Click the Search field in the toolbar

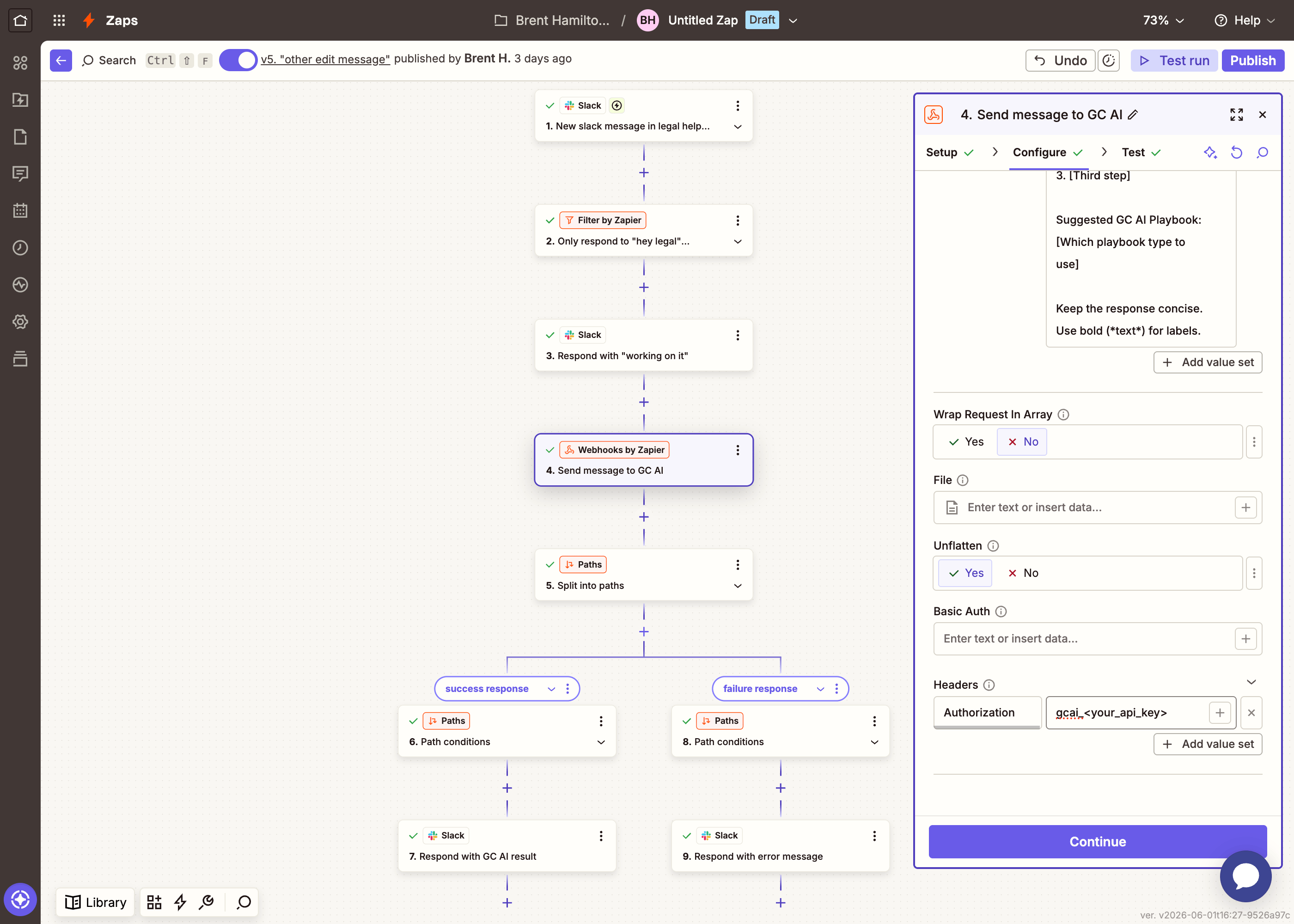146,60
